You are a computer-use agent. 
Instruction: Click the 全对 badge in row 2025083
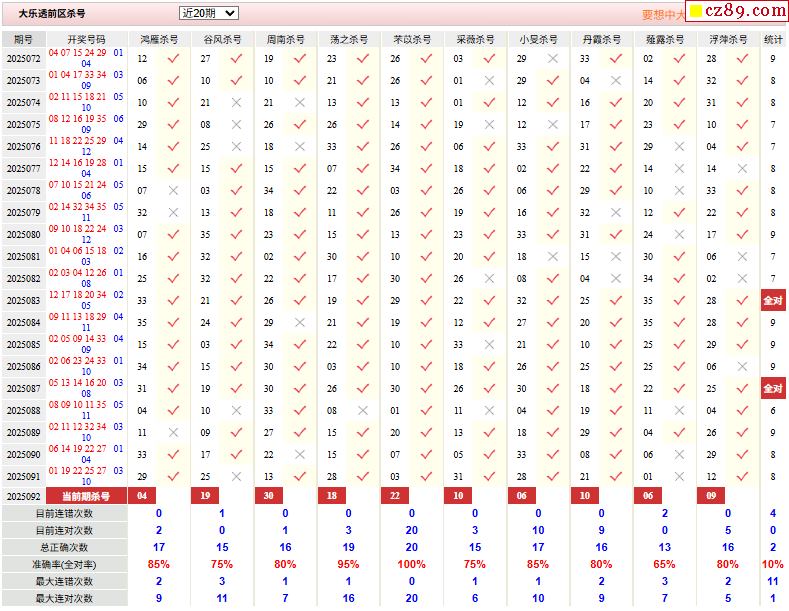(773, 300)
